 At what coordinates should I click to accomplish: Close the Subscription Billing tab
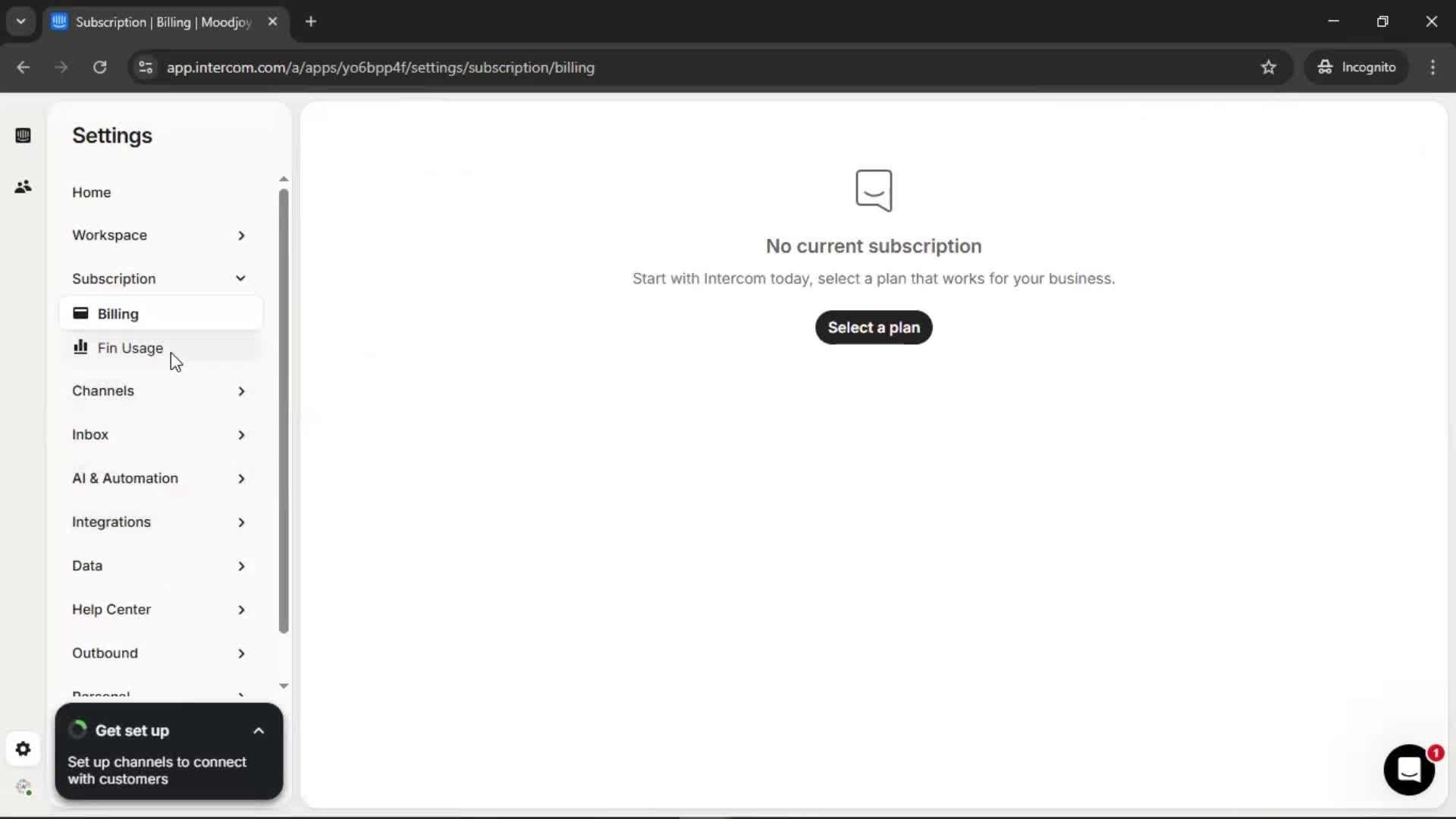click(x=272, y=22)
